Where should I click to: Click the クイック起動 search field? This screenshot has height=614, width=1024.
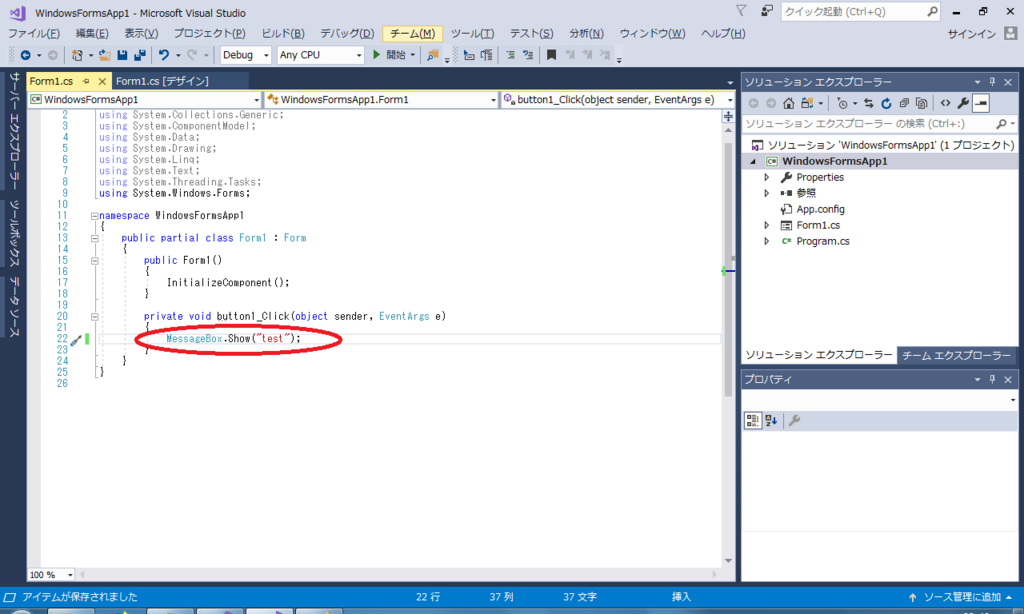tap(861, 12)
